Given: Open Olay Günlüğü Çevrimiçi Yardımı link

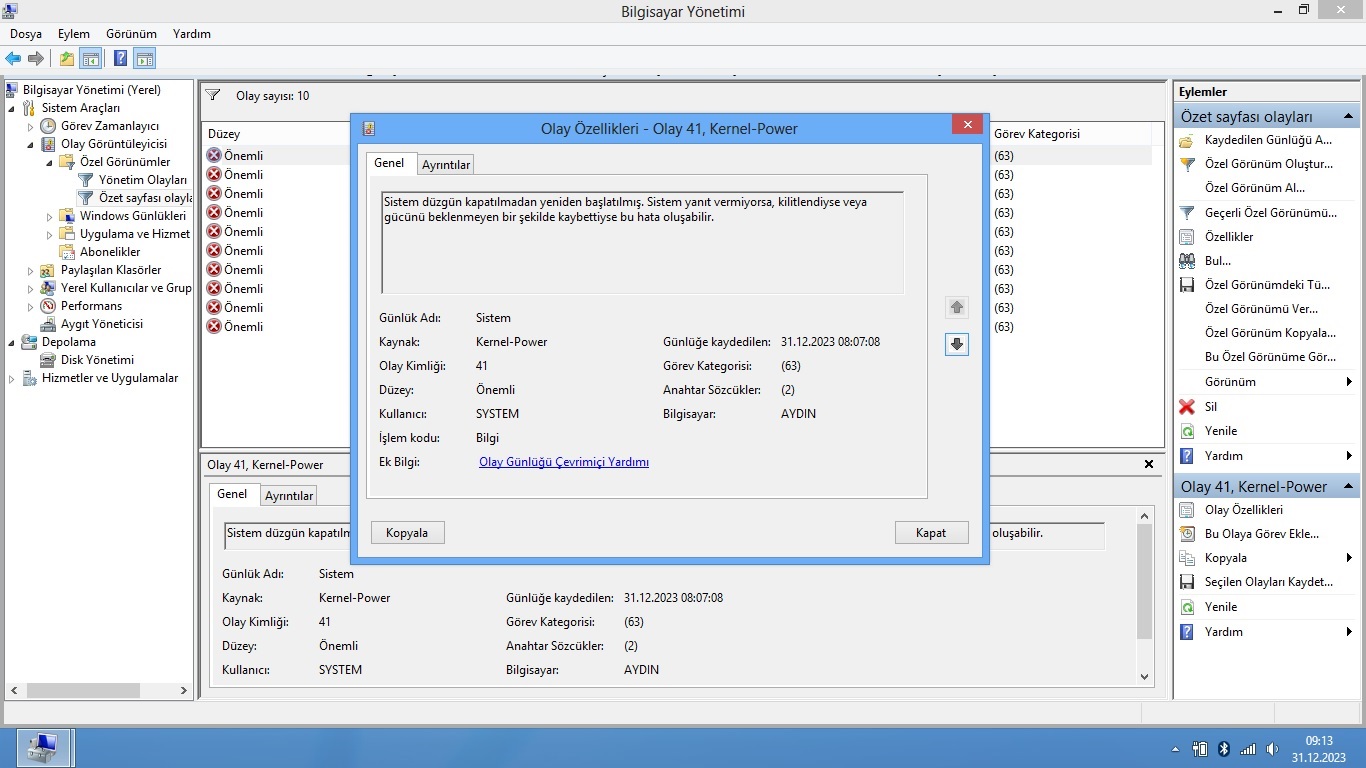Looking at the screenshot, I should [x=564, y=462].
